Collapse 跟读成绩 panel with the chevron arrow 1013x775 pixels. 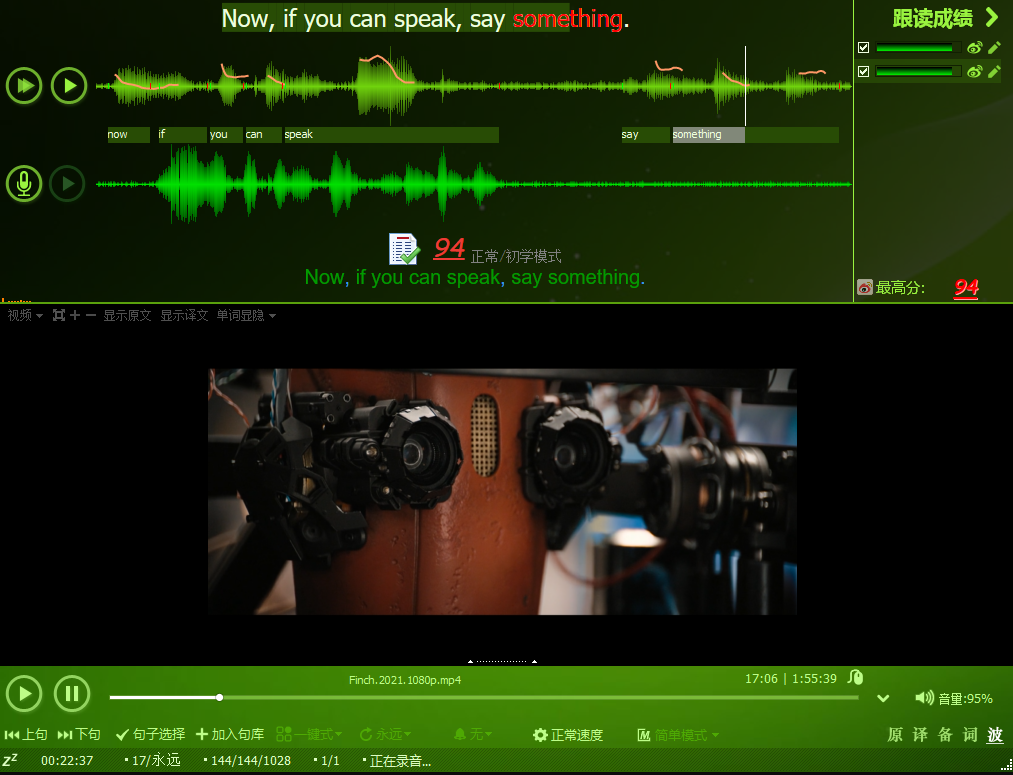tap(991, 17)
